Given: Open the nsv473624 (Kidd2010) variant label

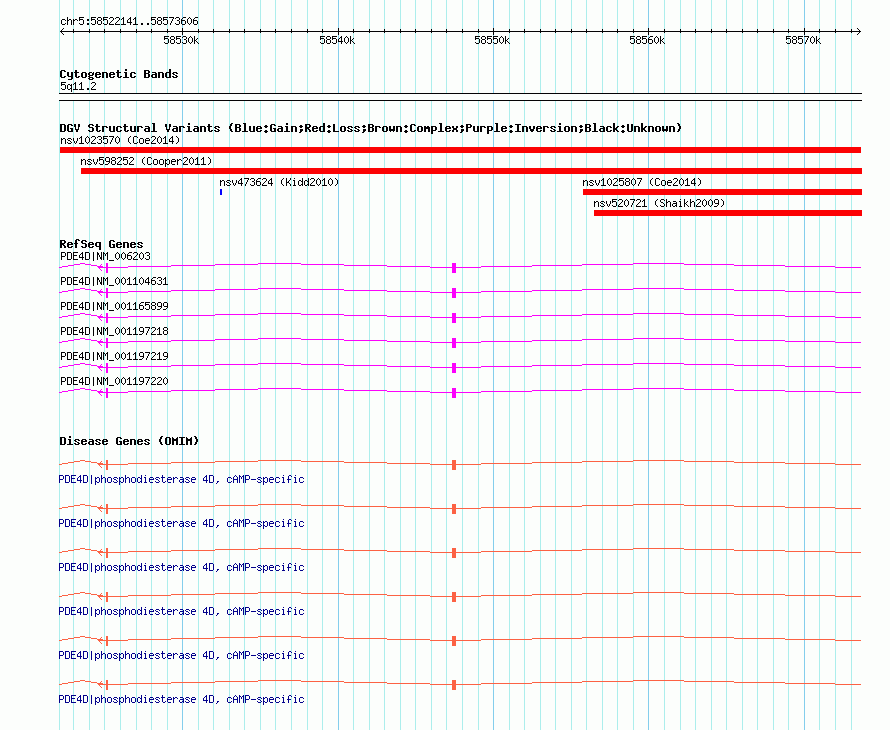Looking at the screenshot, I should click(279, 182).
